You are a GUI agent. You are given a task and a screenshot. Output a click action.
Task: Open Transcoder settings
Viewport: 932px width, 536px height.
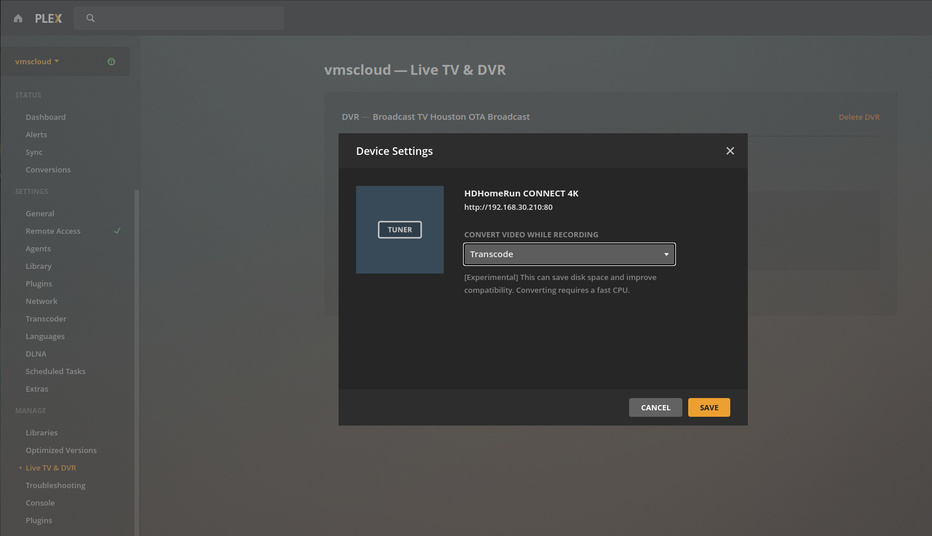(46, 319)
